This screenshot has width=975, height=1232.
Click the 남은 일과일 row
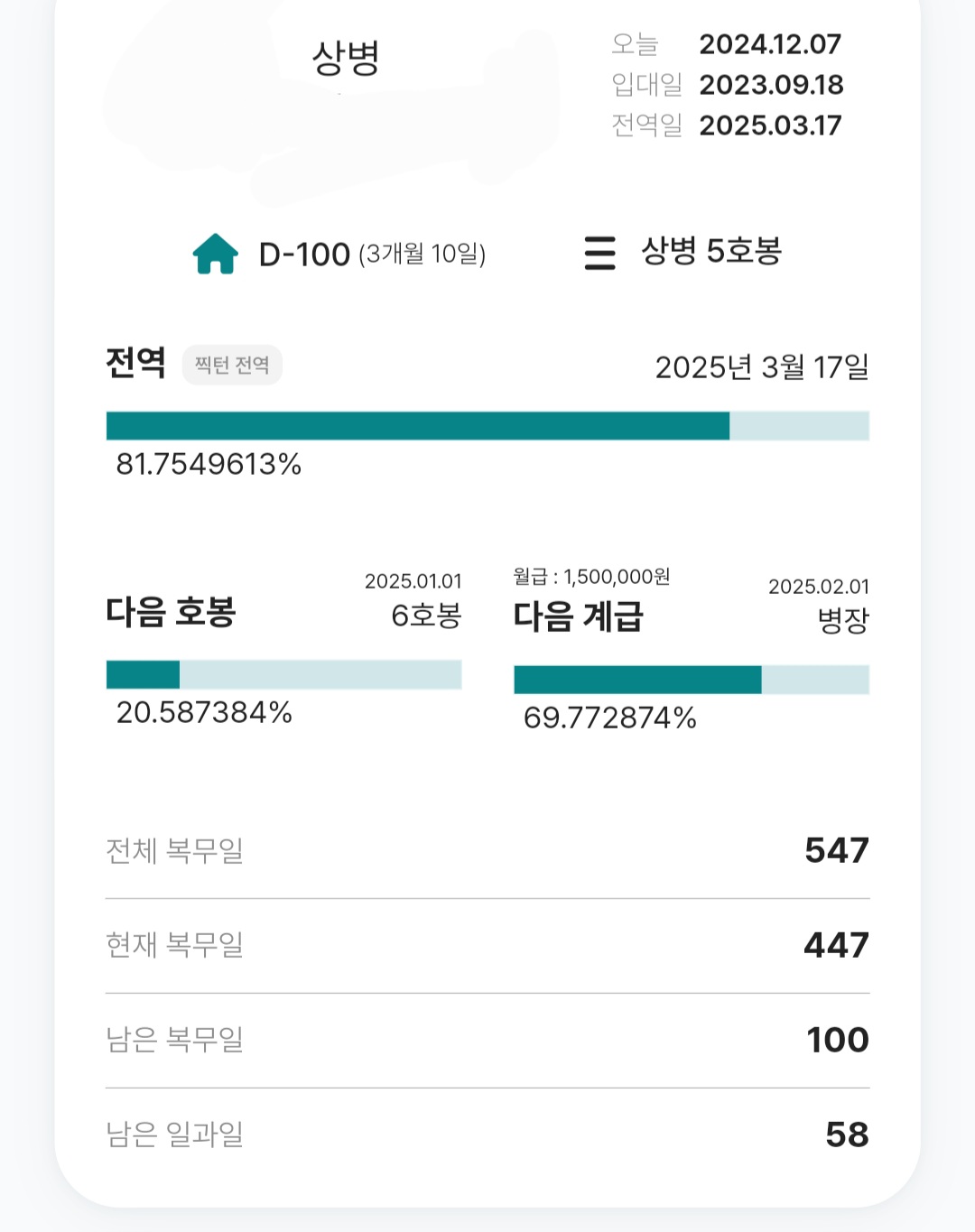pyautogui.click(x=487, y=1135)
